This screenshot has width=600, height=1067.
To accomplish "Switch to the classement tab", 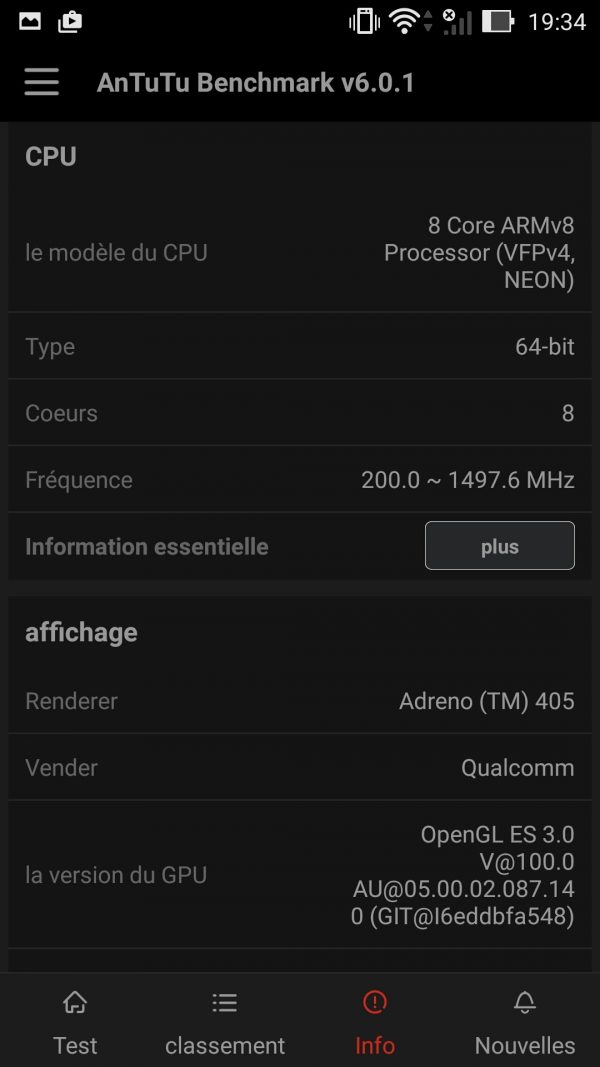I will coord(224,1045).
